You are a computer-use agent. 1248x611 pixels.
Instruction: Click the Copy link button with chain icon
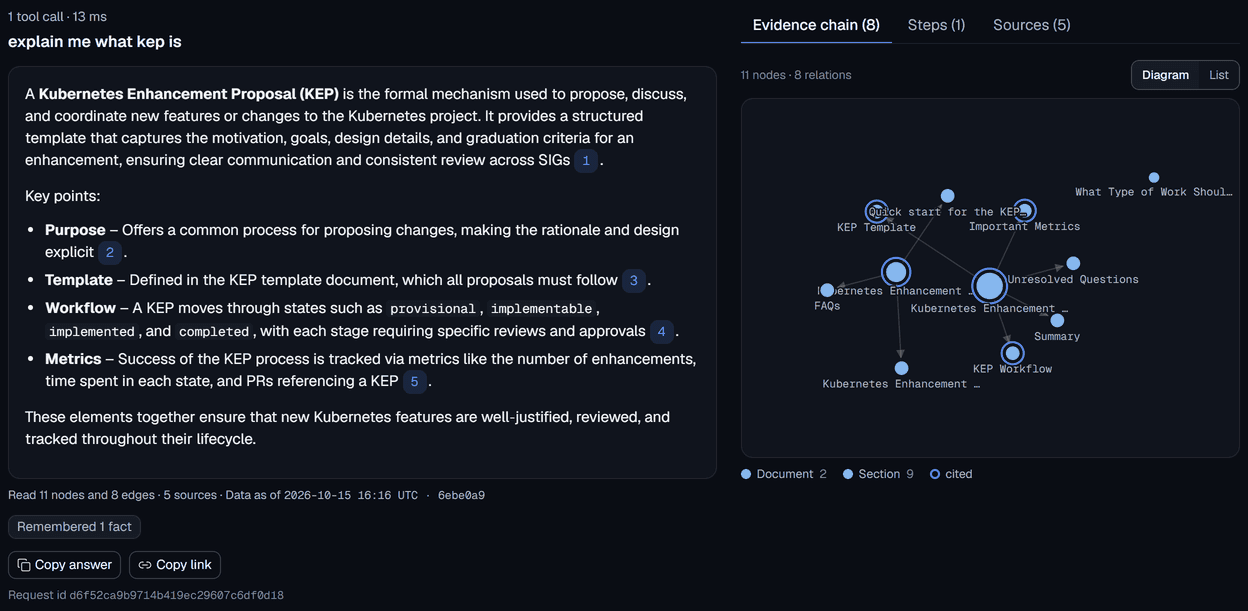(175, 565)
